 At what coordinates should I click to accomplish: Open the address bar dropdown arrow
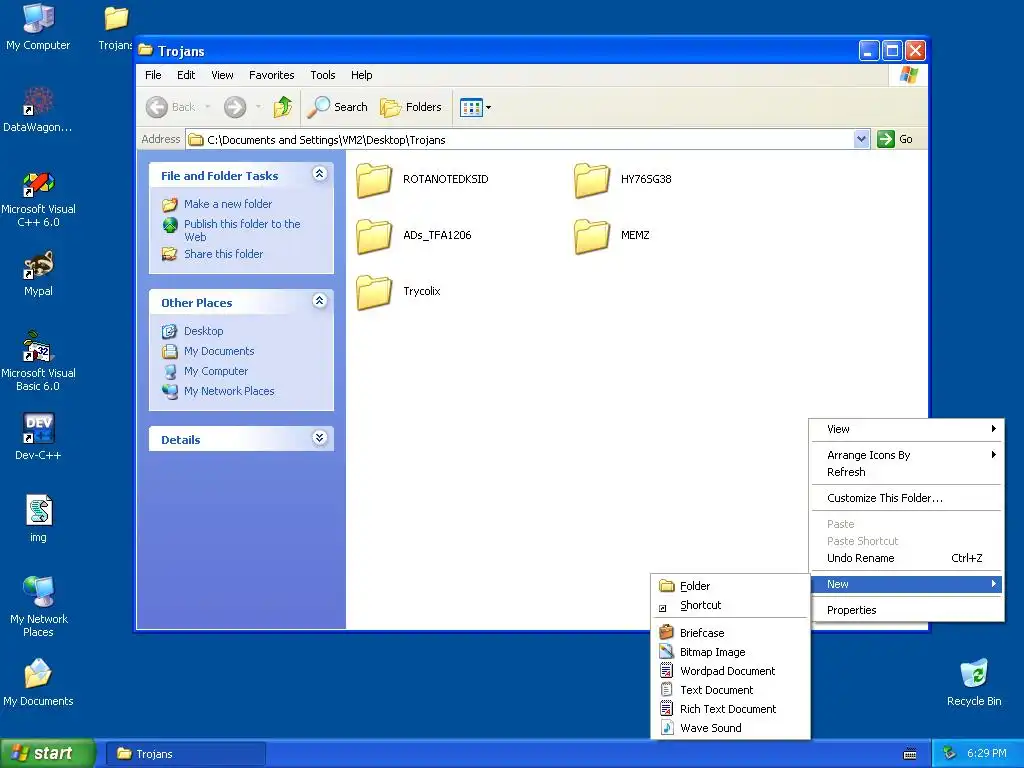[x=861, y=139]
